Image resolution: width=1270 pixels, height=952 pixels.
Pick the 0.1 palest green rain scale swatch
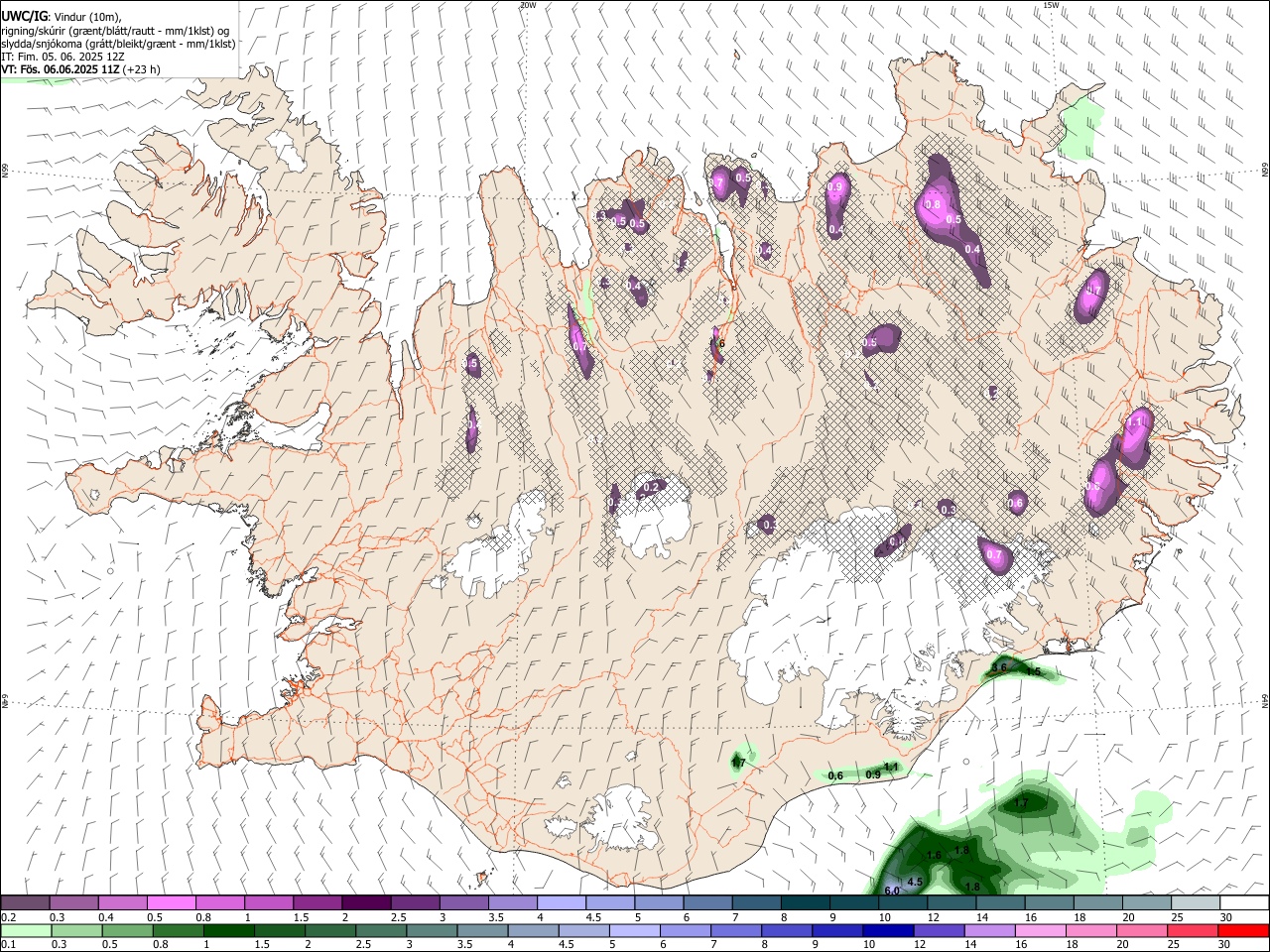[26, 930]
